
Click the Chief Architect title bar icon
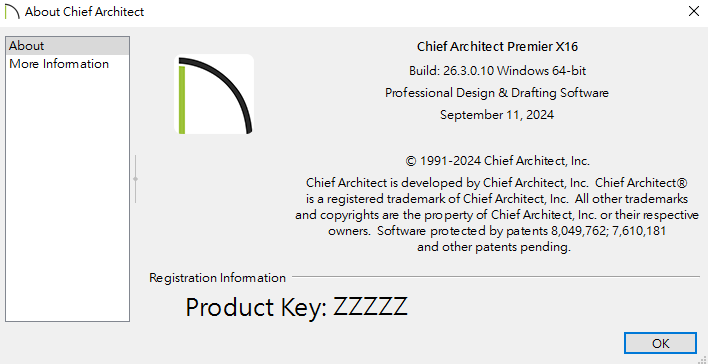point(12,11)
